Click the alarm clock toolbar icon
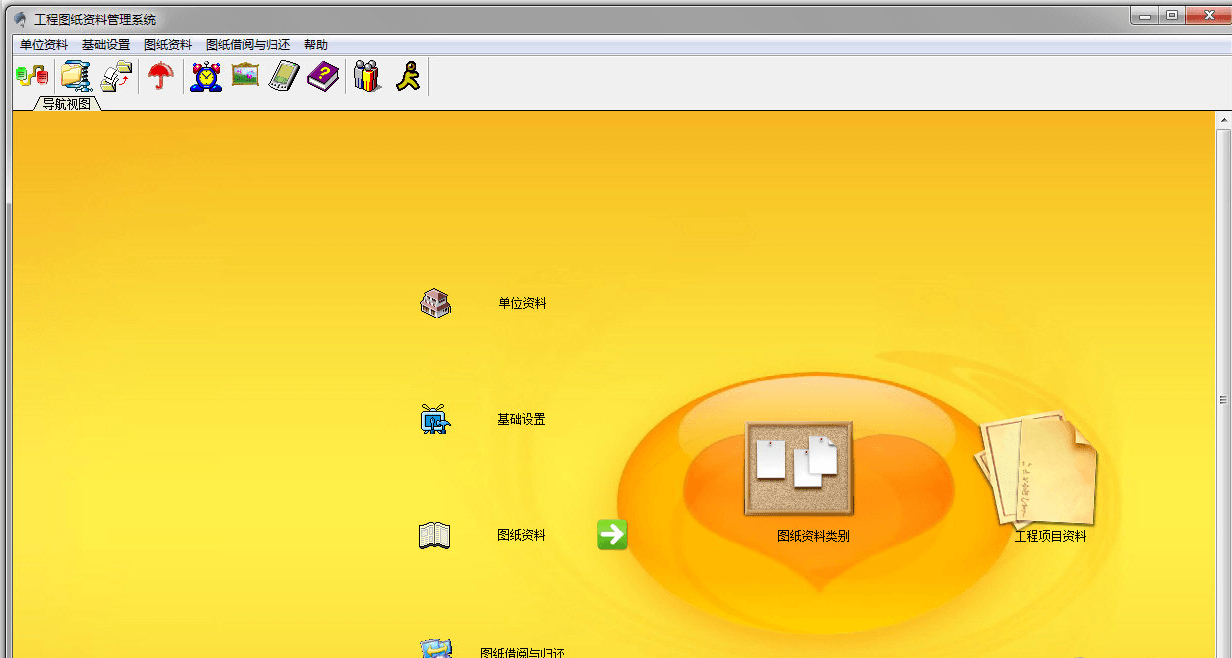This screenshot has width=1232, height=658. click(x=206, y=76)
